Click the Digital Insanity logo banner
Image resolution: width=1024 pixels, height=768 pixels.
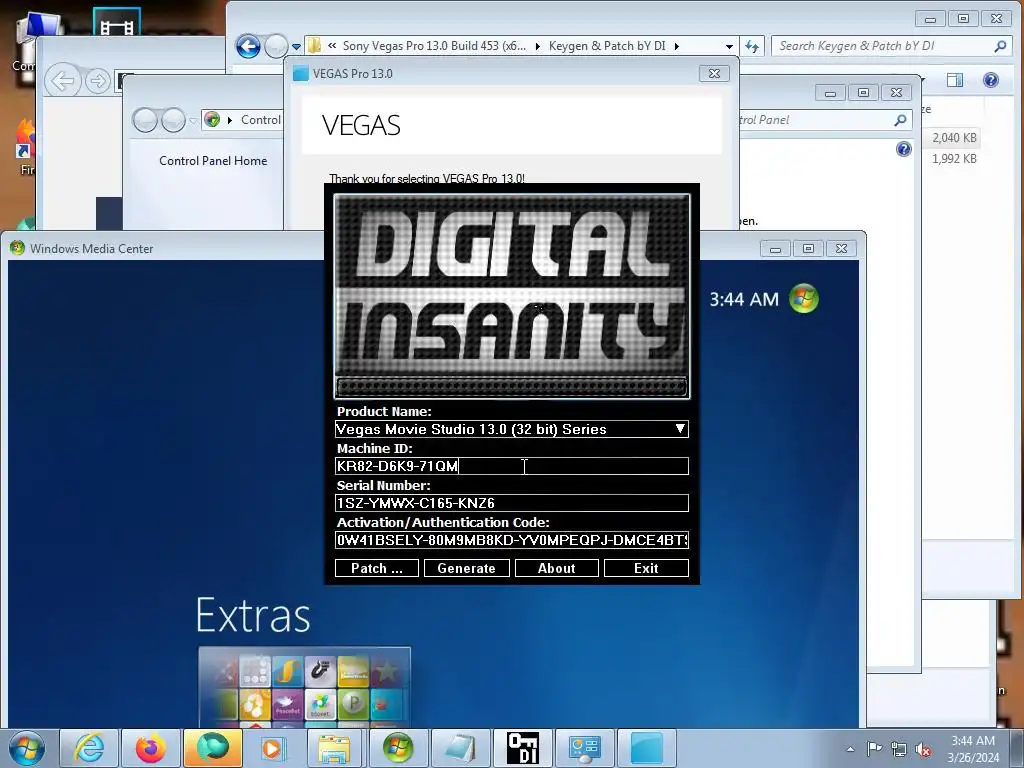click(x=511, y=296)
